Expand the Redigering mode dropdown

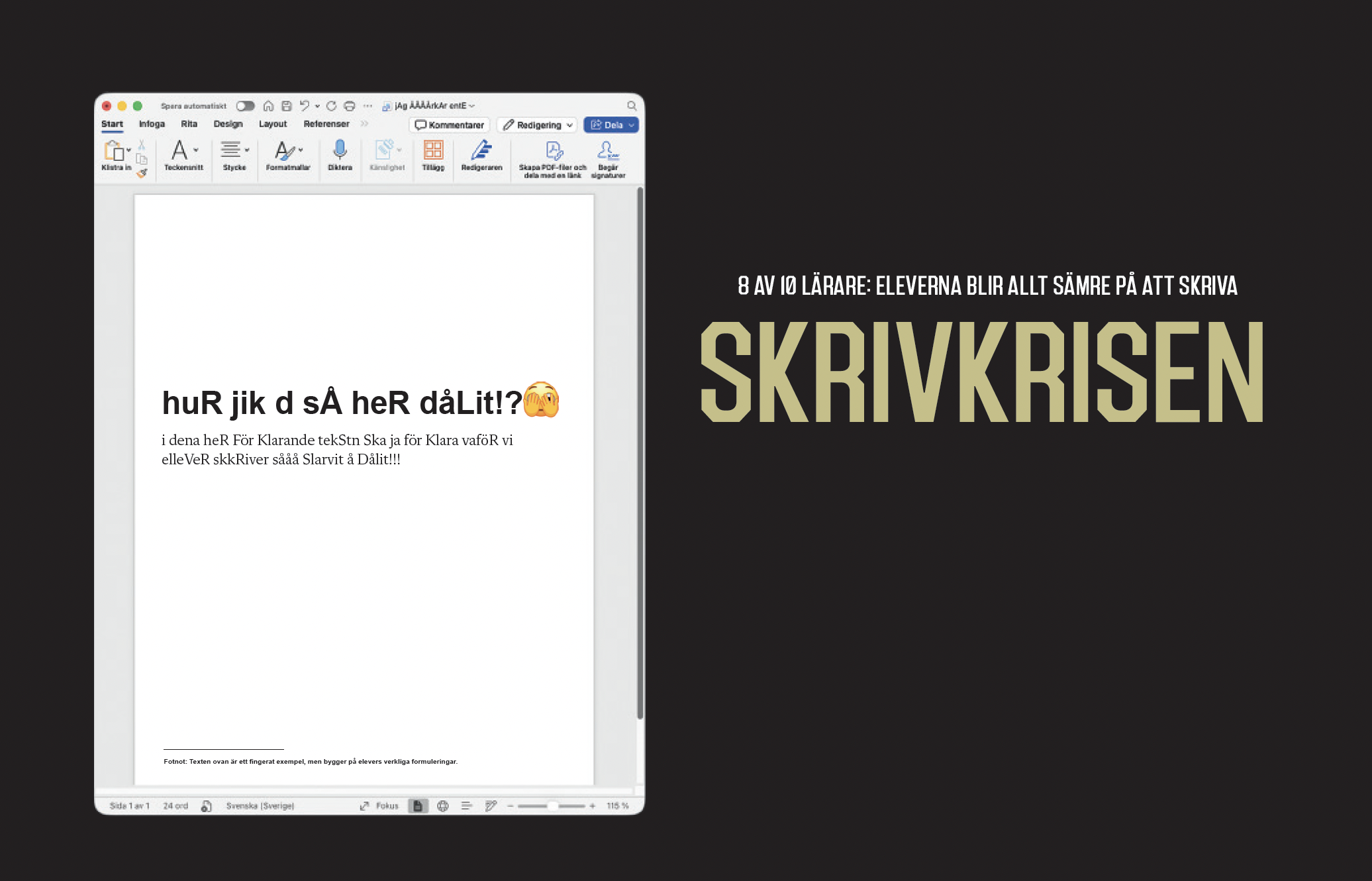(x=569, y=125)
